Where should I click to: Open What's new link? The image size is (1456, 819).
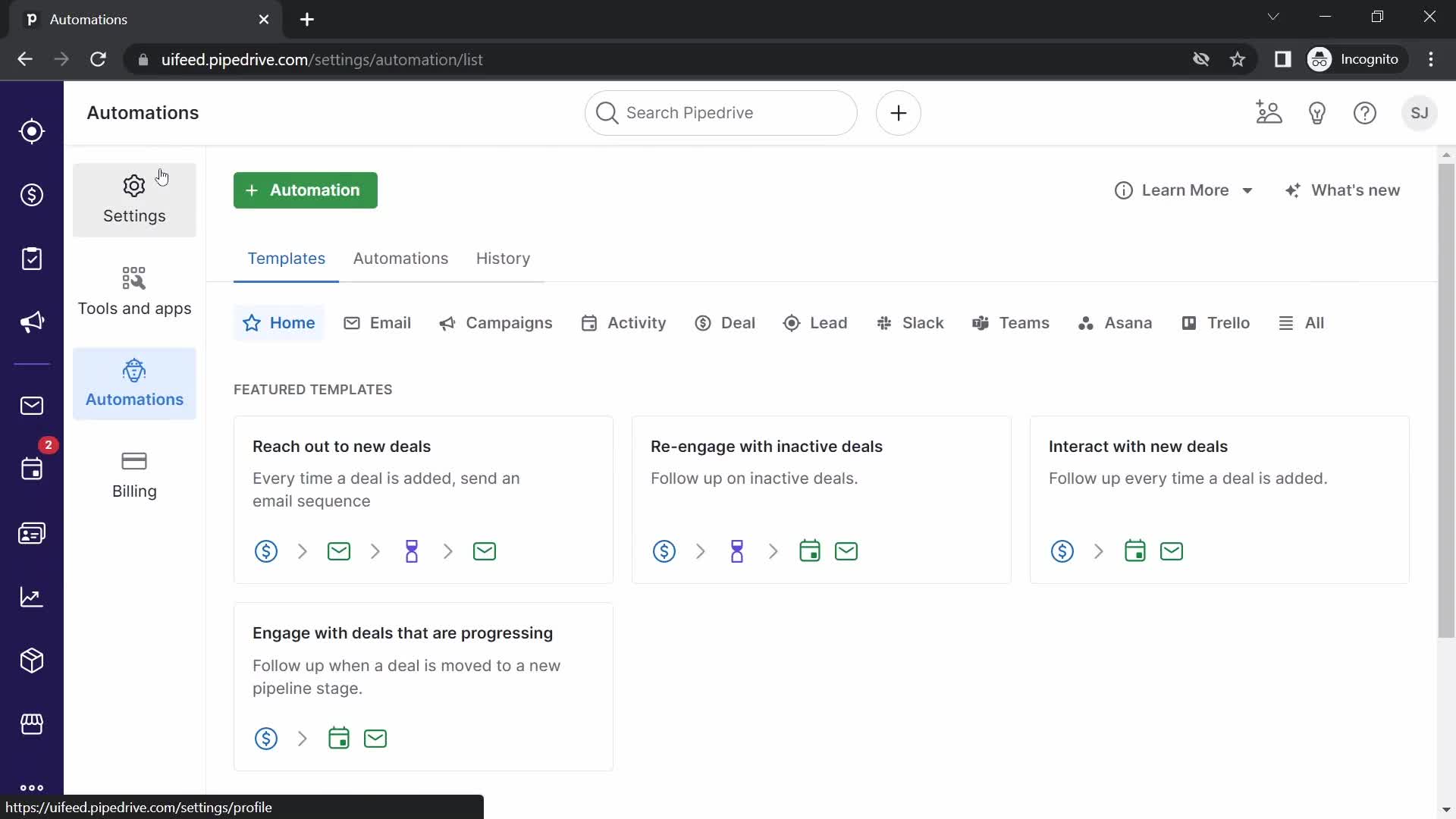click(x=1342, y=190)
